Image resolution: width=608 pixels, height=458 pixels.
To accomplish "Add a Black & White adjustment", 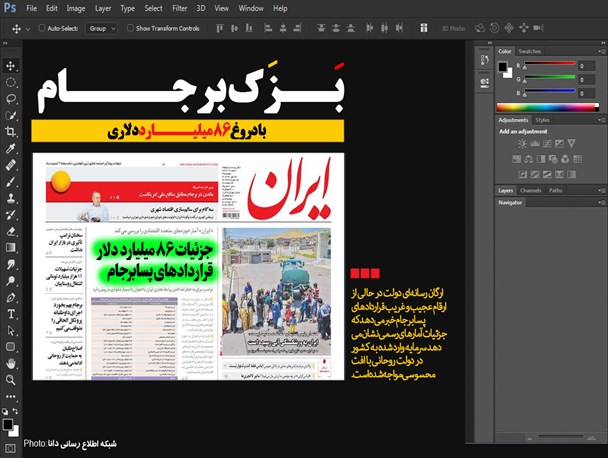I will (541, 159).
